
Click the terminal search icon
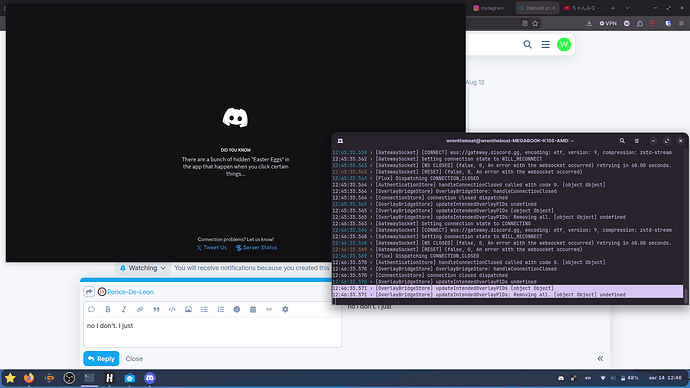pyautogui.click(x=622, y=141)
